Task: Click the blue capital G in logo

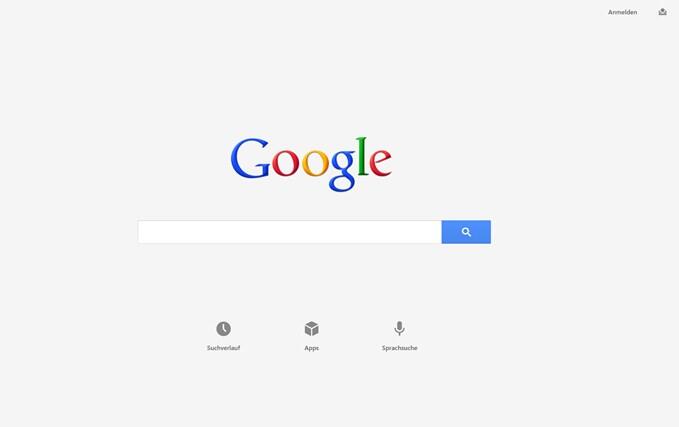Action: (250, 159)
